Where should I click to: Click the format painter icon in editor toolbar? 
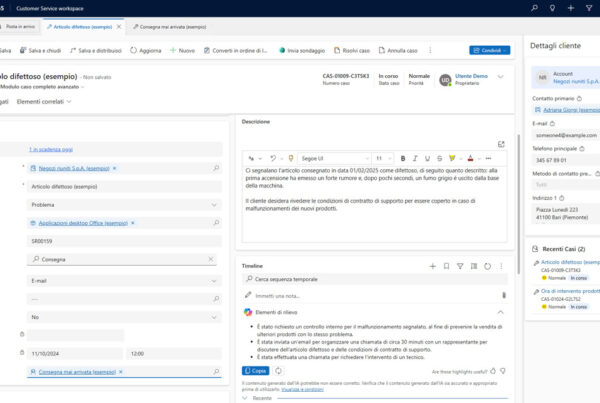click(x=291, y=158)
